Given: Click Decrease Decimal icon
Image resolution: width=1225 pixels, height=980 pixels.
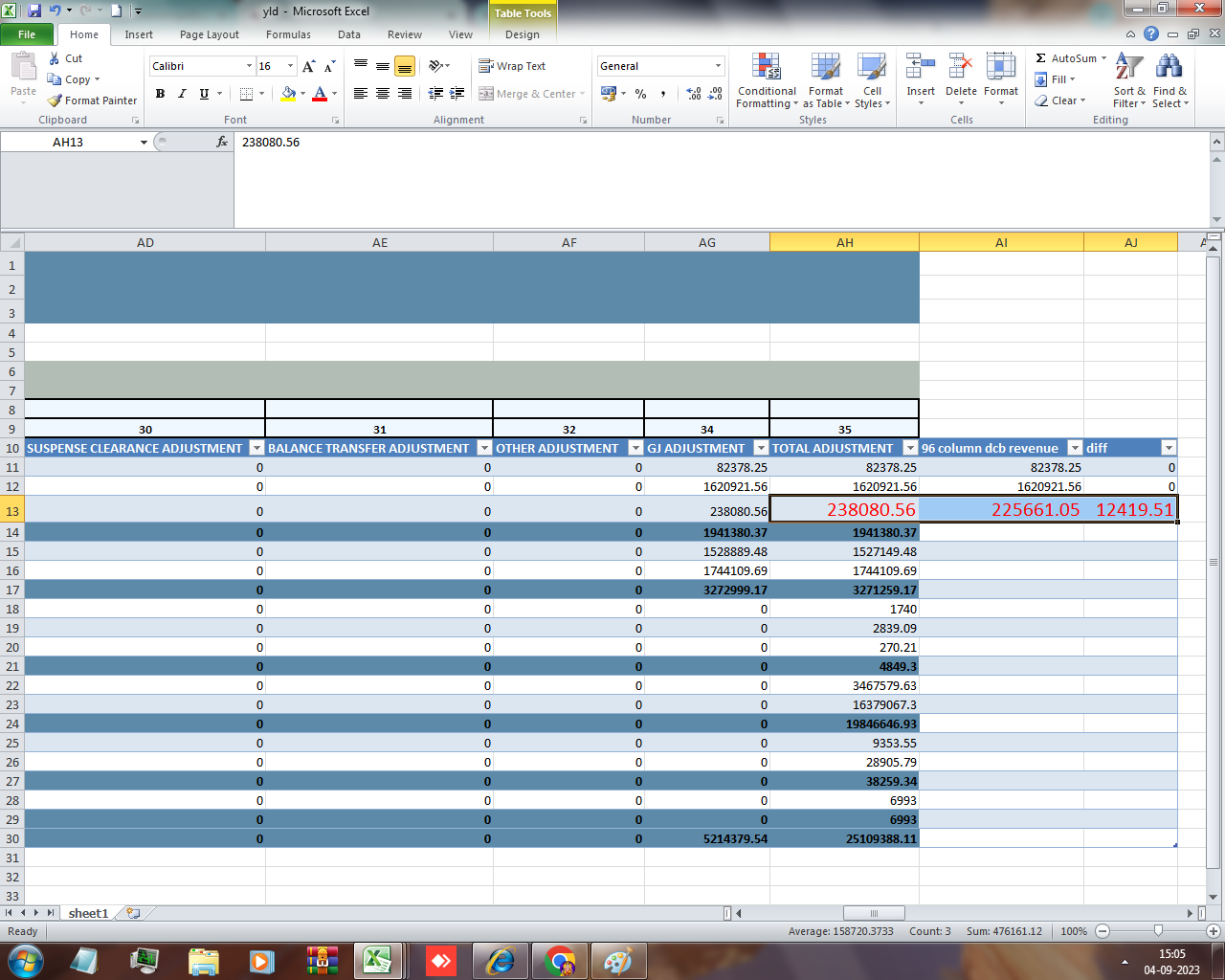Looking at the screenshot, I should (x=715, y=94).
